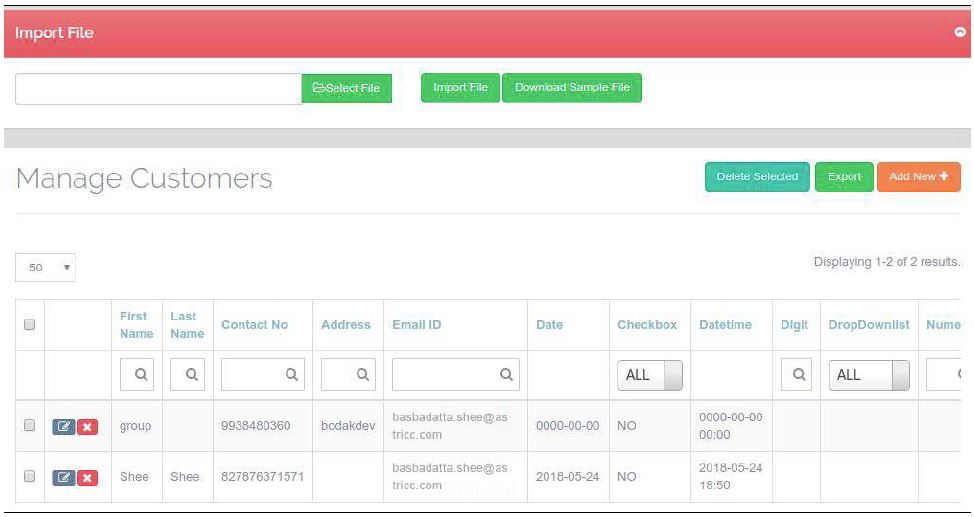
Task: Click edit icon for the Shee row
Action: [62, 477]
